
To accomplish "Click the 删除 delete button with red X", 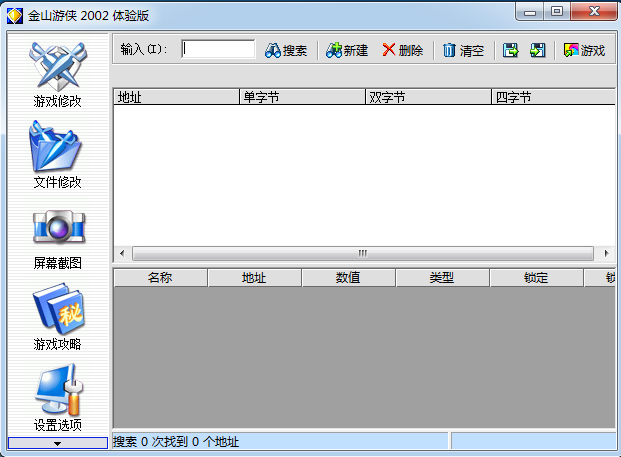I will [x=403, y=50].
